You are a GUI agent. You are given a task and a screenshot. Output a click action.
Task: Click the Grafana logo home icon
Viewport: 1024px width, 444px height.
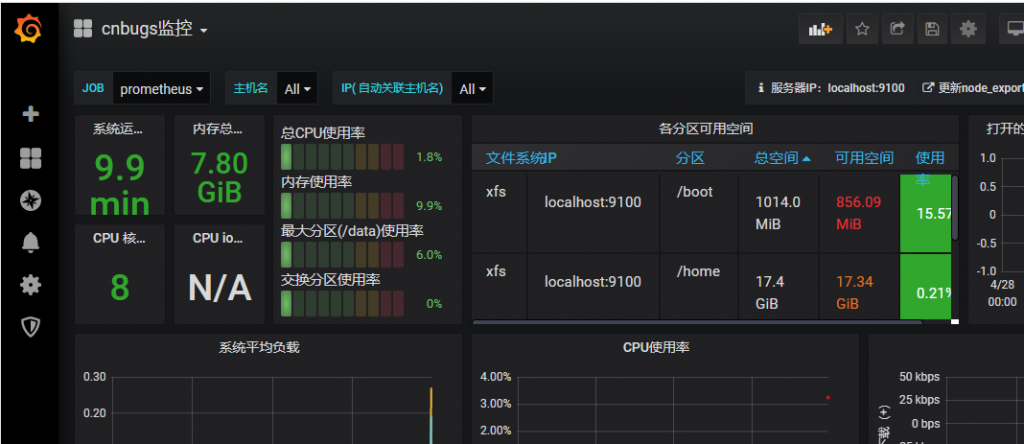29,30
